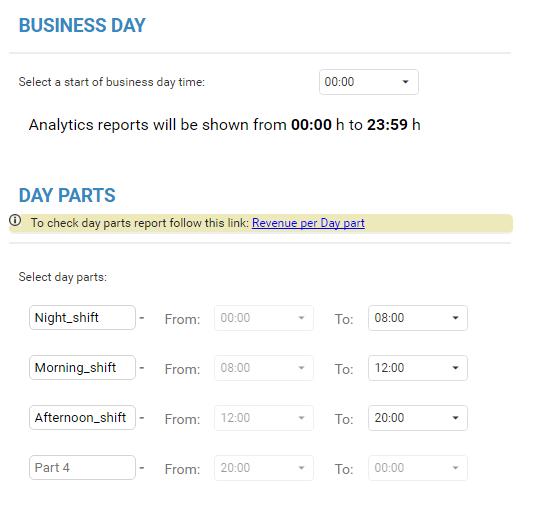Click Part 4 From dropdown showing 20:00
The height and width of the screenshot is (532, 554).
[264, 468]
